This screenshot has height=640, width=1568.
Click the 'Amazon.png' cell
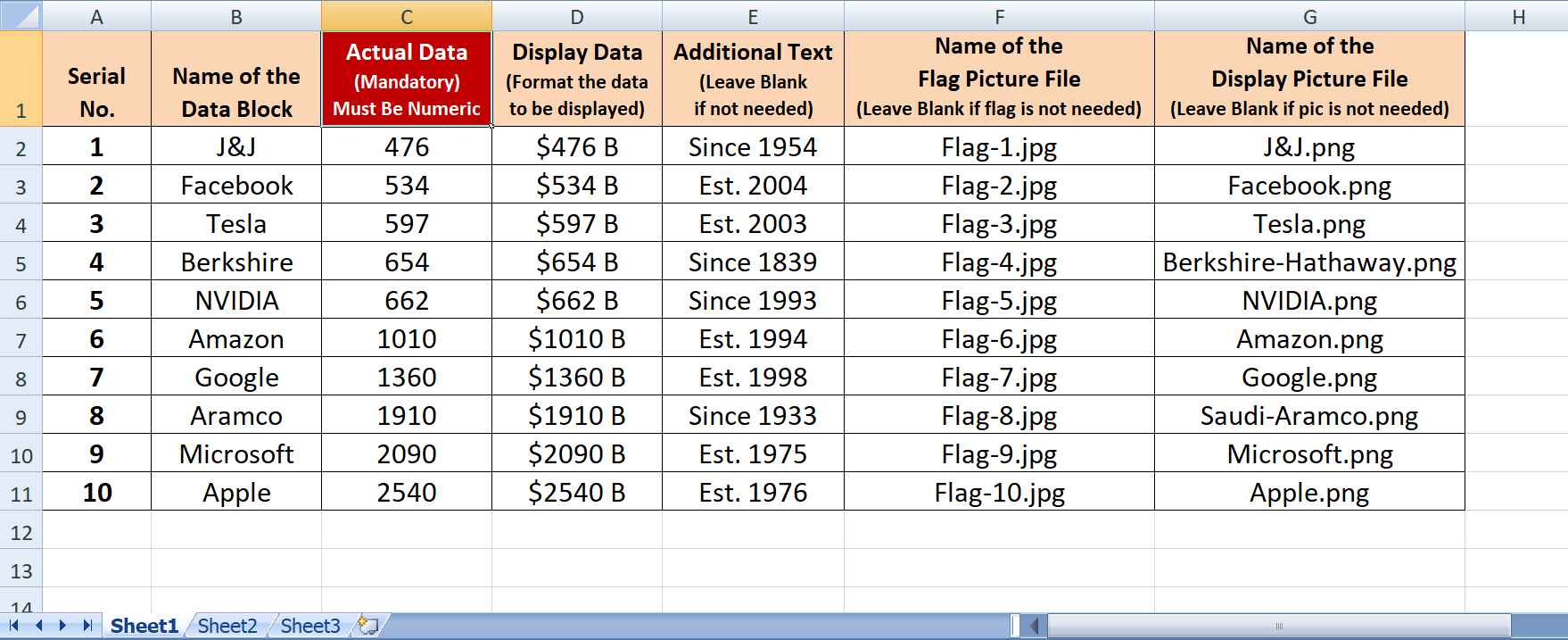[1309, 338]
